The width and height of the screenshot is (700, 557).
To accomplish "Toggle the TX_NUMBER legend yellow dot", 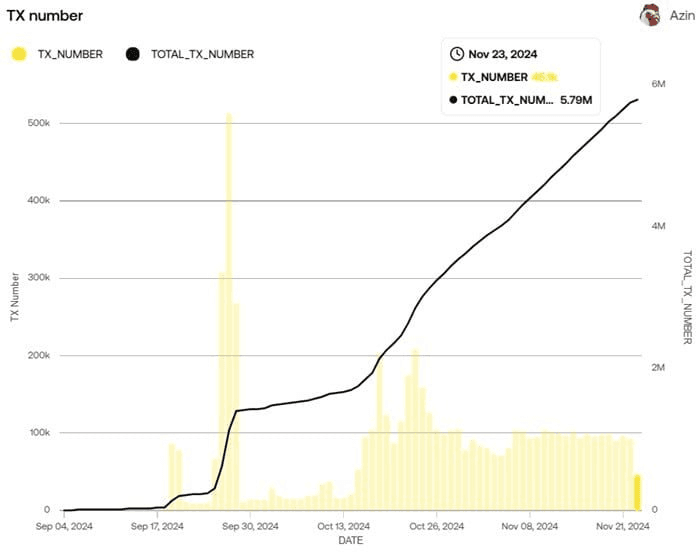I will (17, 54).
